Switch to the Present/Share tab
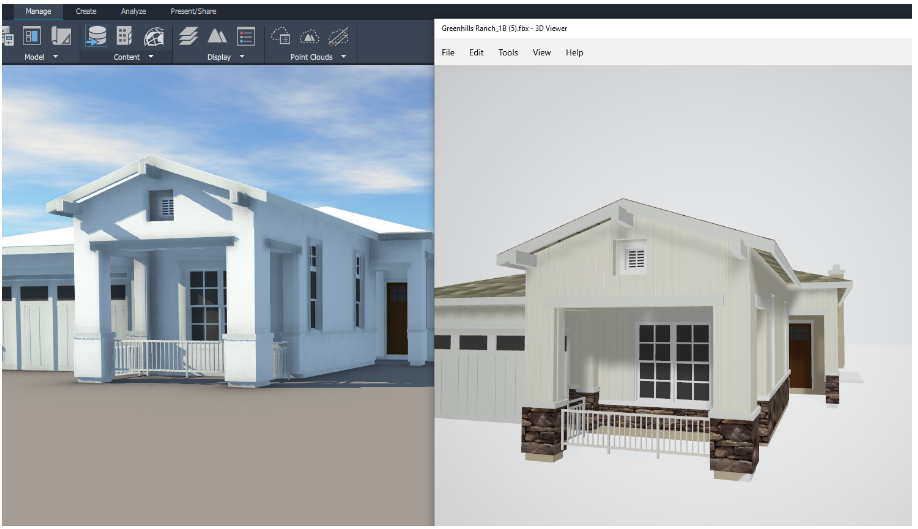The width and height of the screenshot is (918, 529). (x=193, y=11)
